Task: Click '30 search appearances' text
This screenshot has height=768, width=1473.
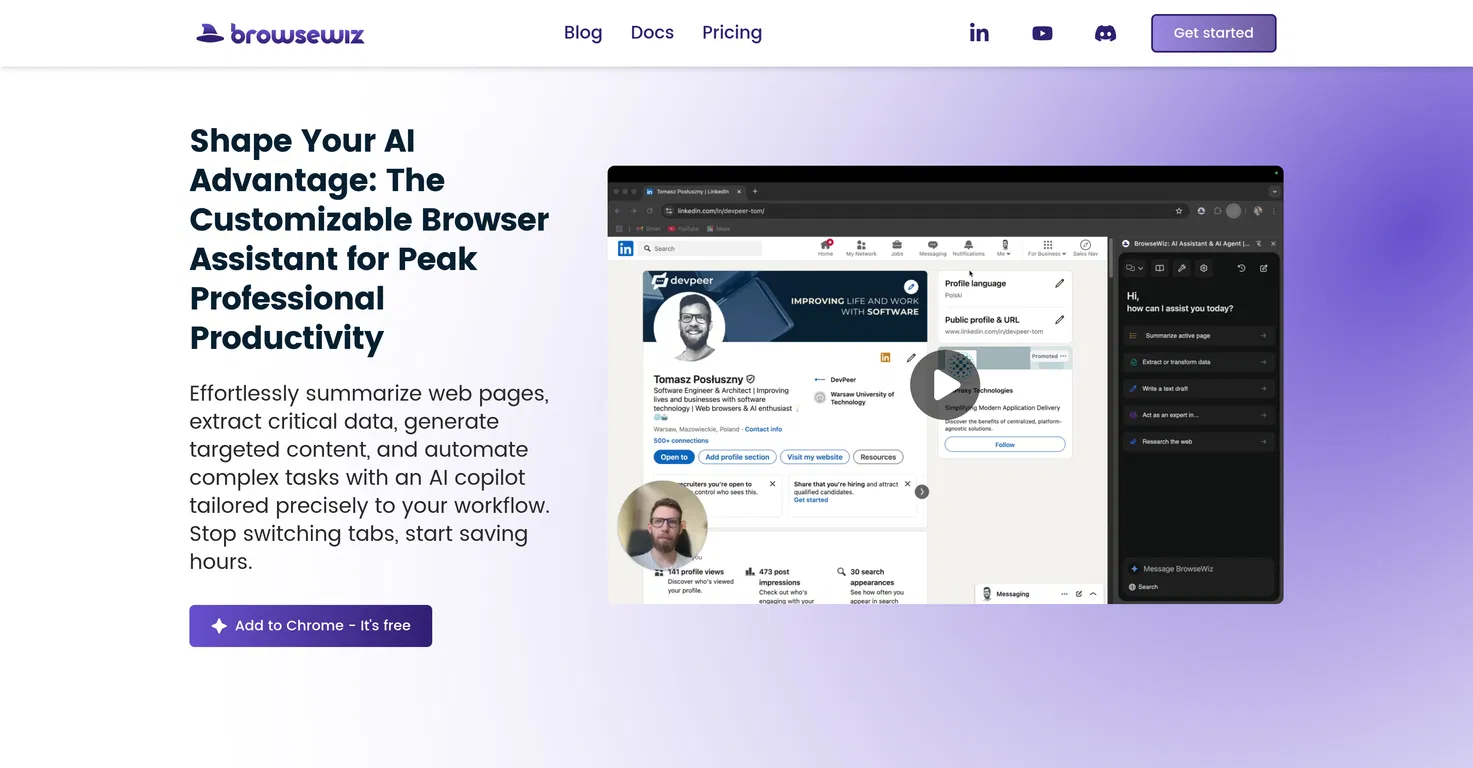Action: tap(872, 577)
